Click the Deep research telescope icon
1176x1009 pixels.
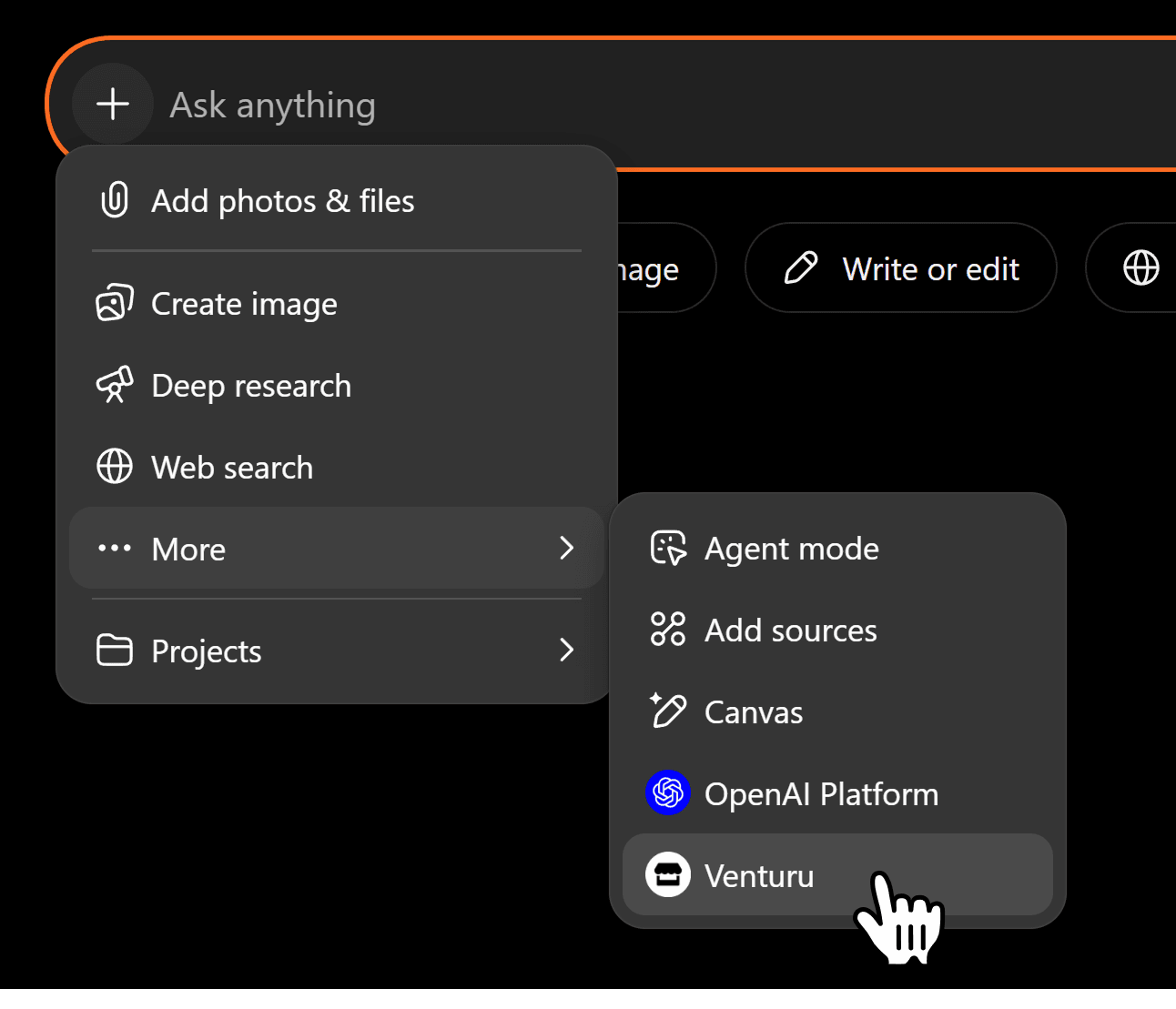(x=115, y=385)
